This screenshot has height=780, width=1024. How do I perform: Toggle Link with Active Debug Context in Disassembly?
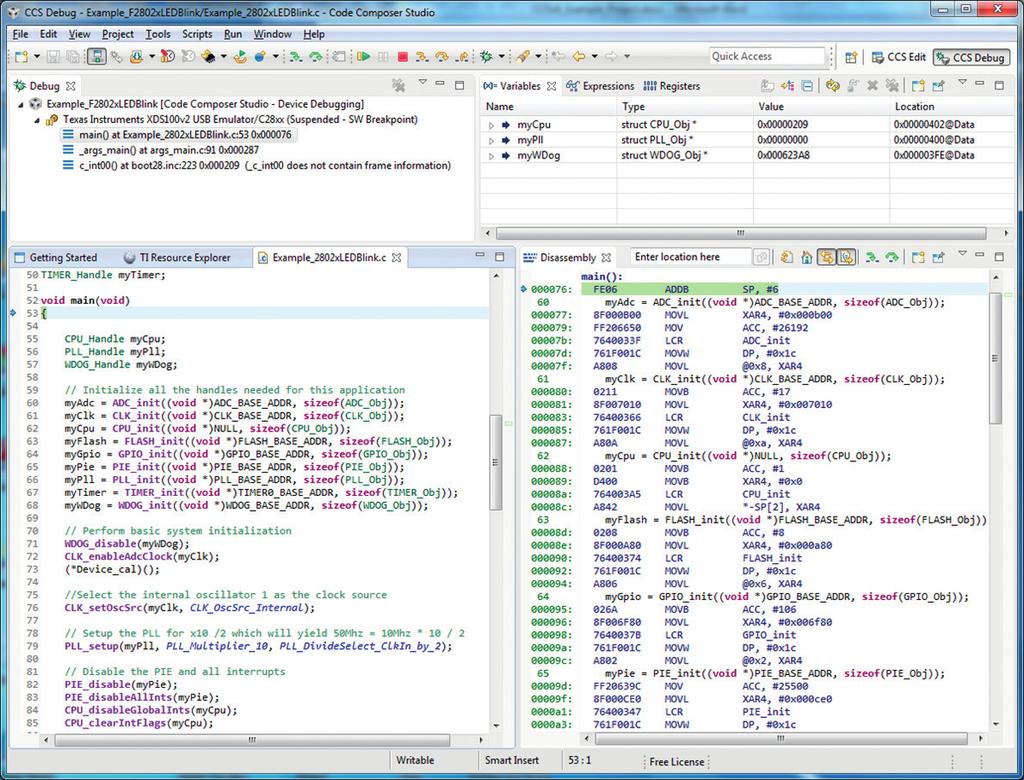(x=827, y=257)
